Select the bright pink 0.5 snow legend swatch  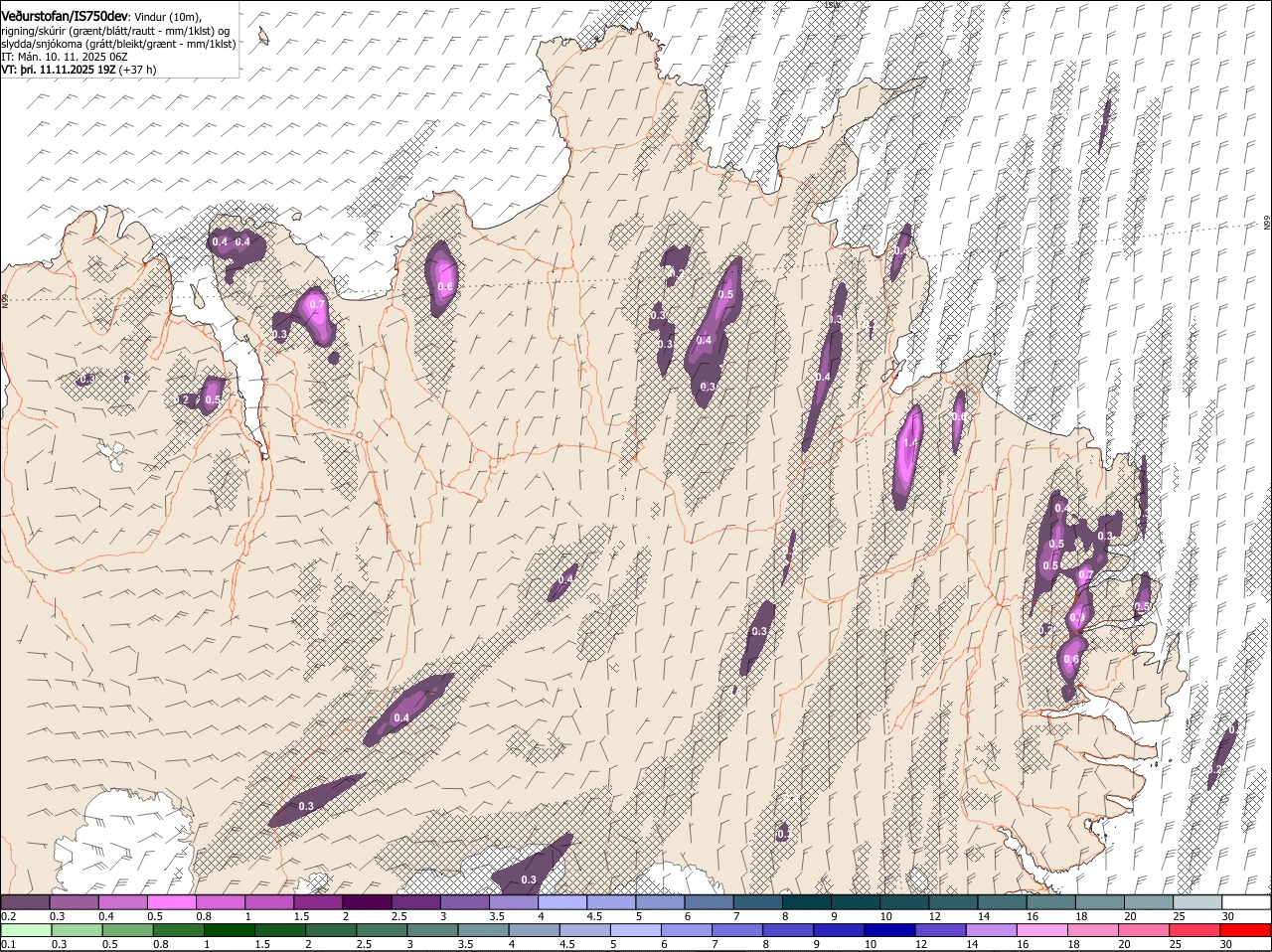pos(171,901)
